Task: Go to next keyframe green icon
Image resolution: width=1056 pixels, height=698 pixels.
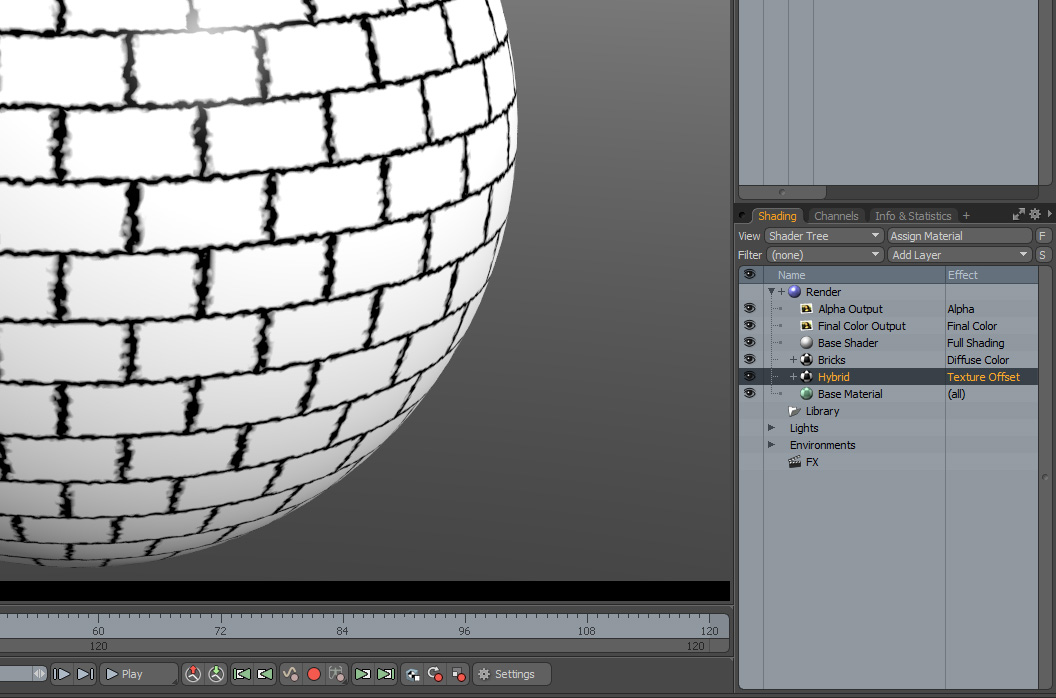Action: [362, 674]
